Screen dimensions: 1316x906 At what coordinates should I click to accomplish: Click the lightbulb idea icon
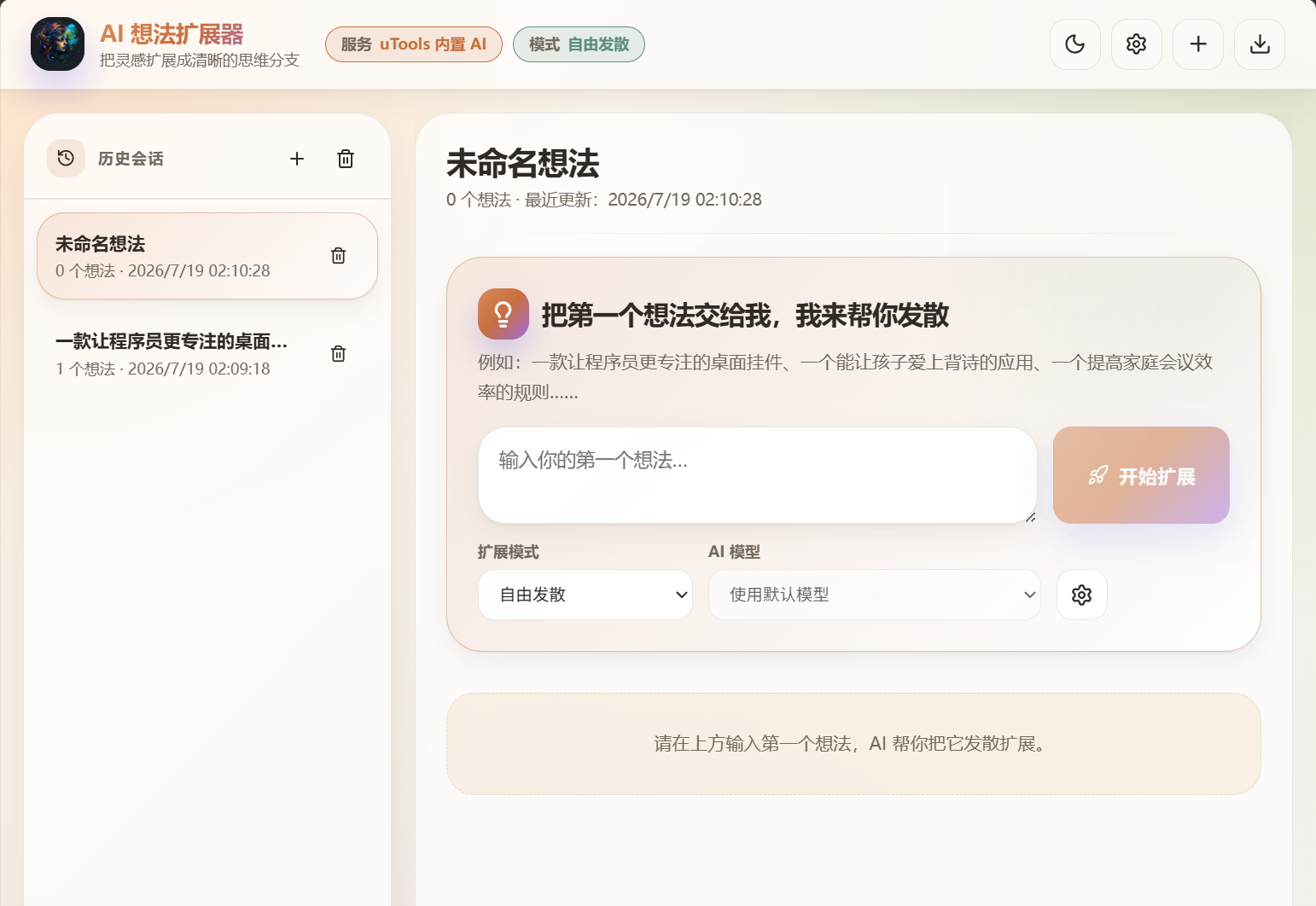tap(504, 314)
